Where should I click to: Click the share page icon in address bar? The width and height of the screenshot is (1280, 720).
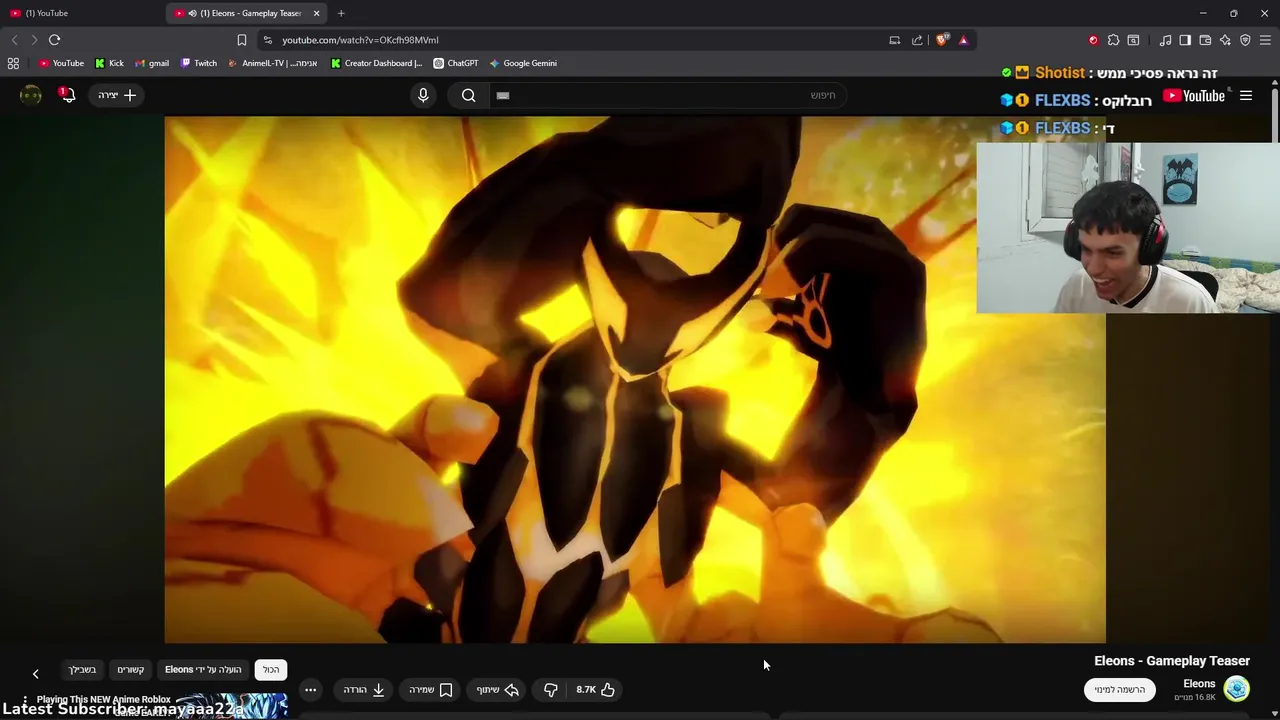tap(917, 40)
